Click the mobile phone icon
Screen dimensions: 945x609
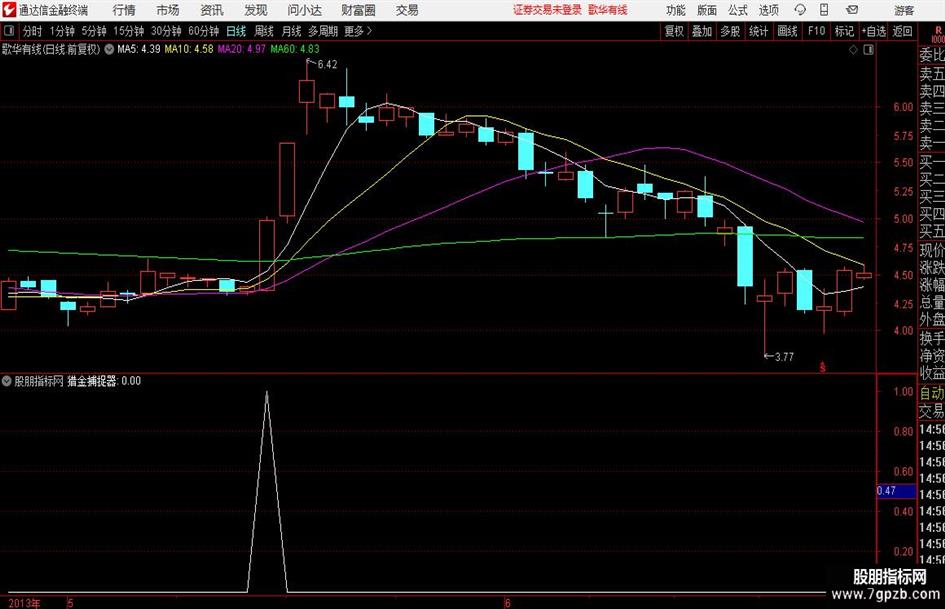(x=824, y=10)
